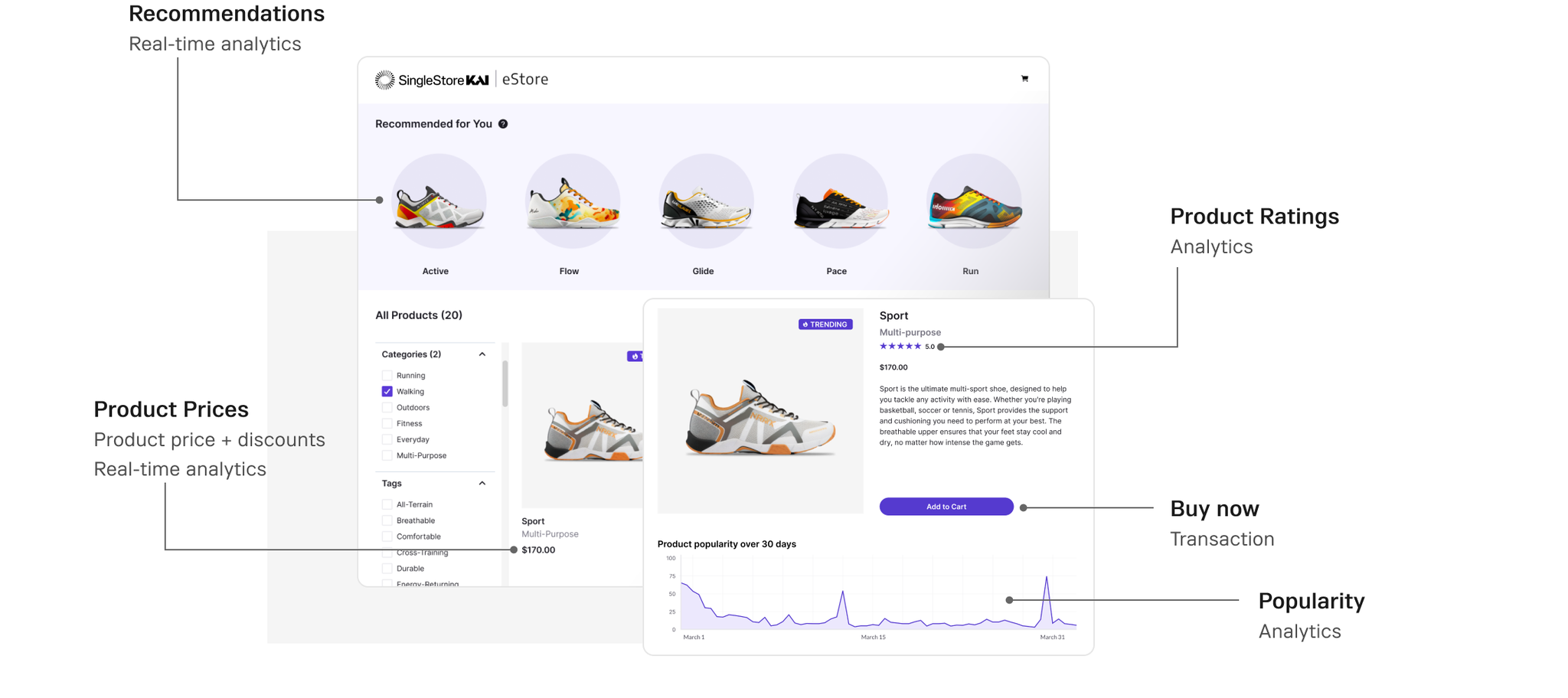
Task: Uncheck the Walking category filter
Action: point(387,391)
